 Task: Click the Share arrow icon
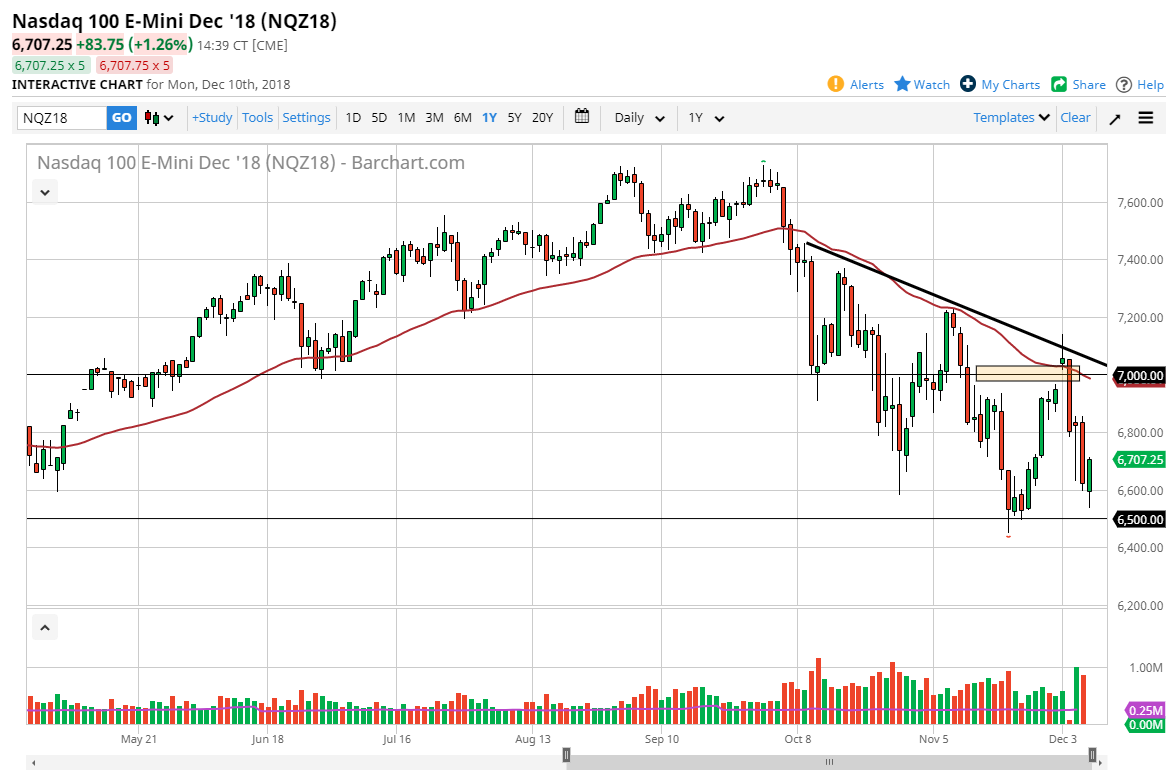click(x=1059, y=84)
